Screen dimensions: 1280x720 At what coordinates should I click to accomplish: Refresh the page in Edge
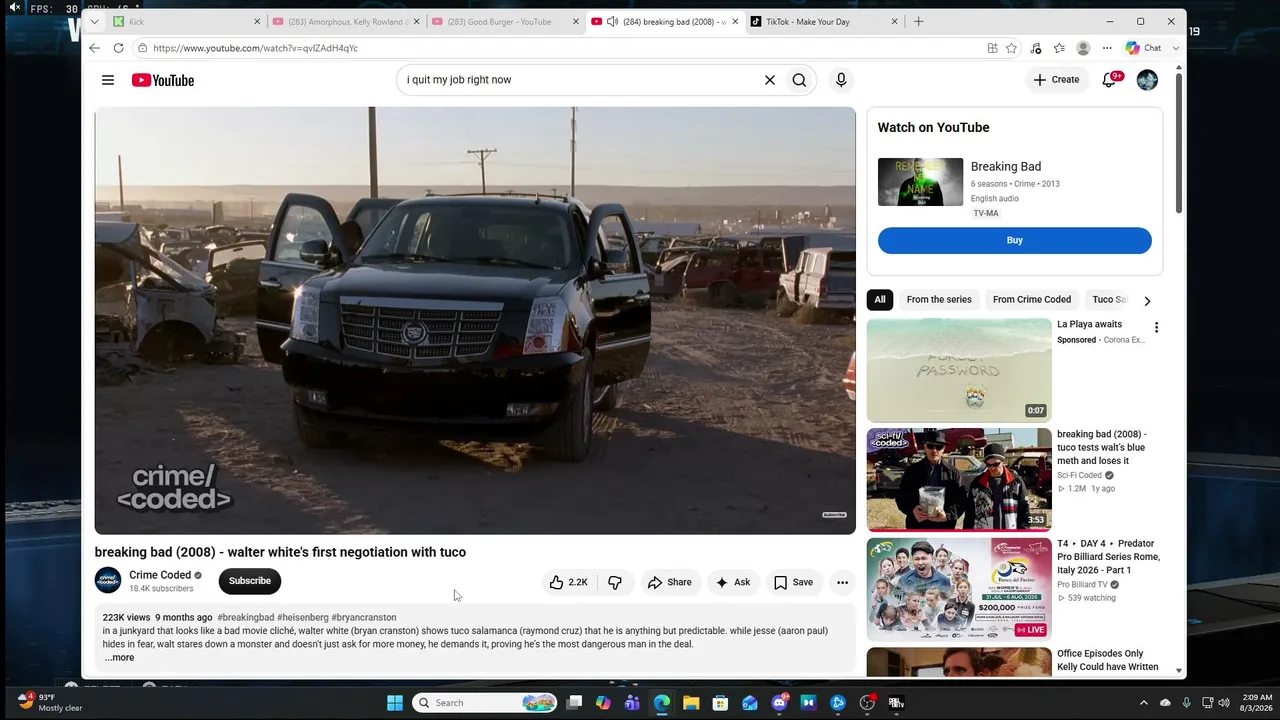point(118,48)
